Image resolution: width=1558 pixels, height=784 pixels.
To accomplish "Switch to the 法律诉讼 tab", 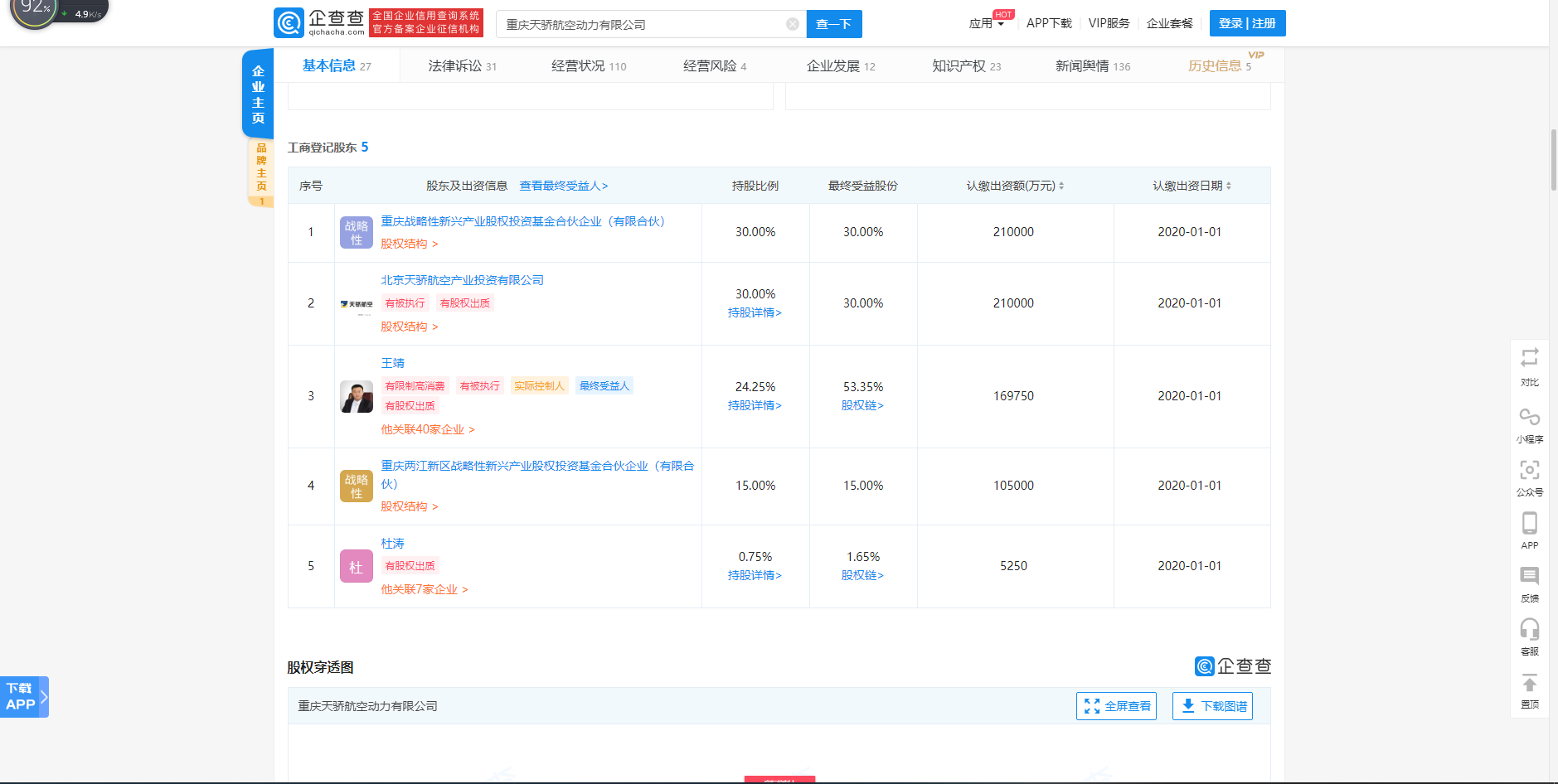I will coord(462,66).
